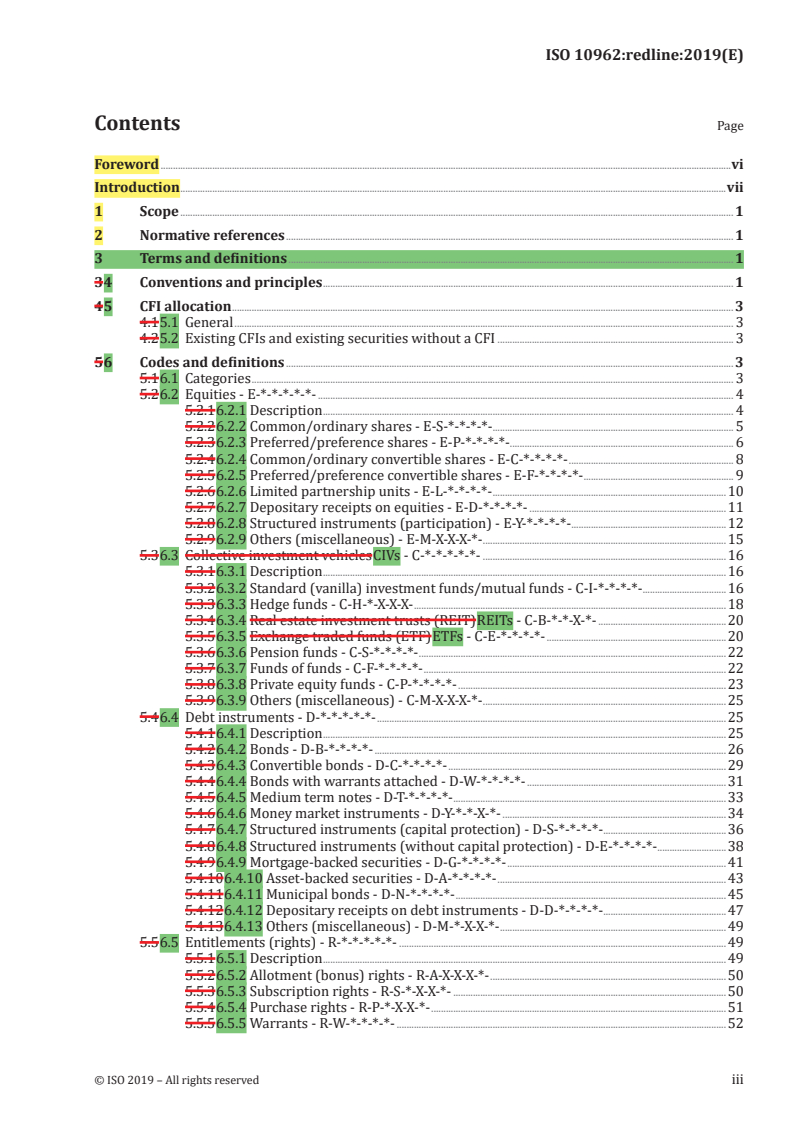Open the Foreword contents entry
The image size is (793, 1122).
(x=127, y=164)
